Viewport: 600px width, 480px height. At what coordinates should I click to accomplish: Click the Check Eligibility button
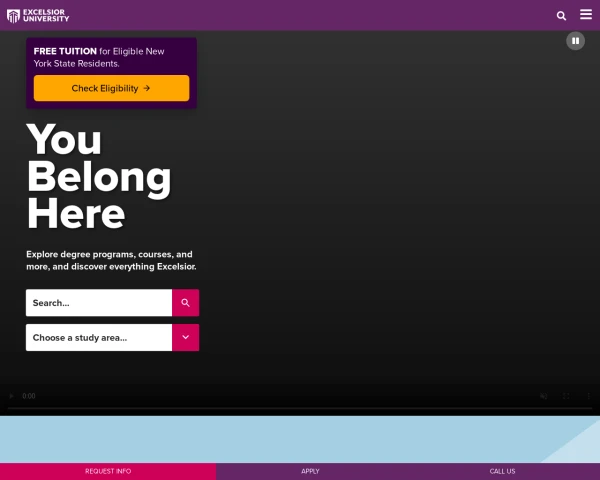pyautogui.click(x=111, y=88)
